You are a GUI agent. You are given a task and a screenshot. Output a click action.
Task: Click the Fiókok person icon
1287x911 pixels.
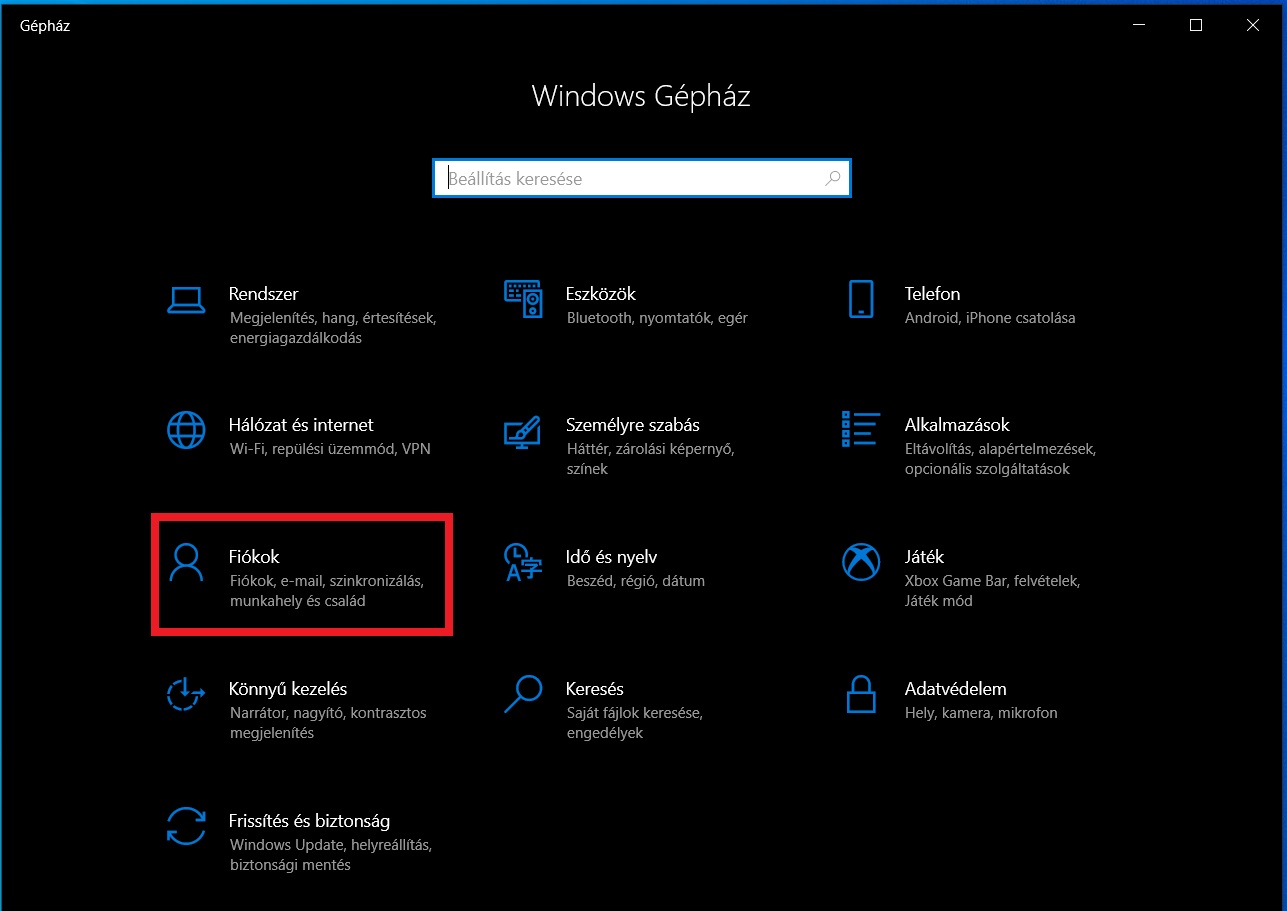click(x=186, y=562)
